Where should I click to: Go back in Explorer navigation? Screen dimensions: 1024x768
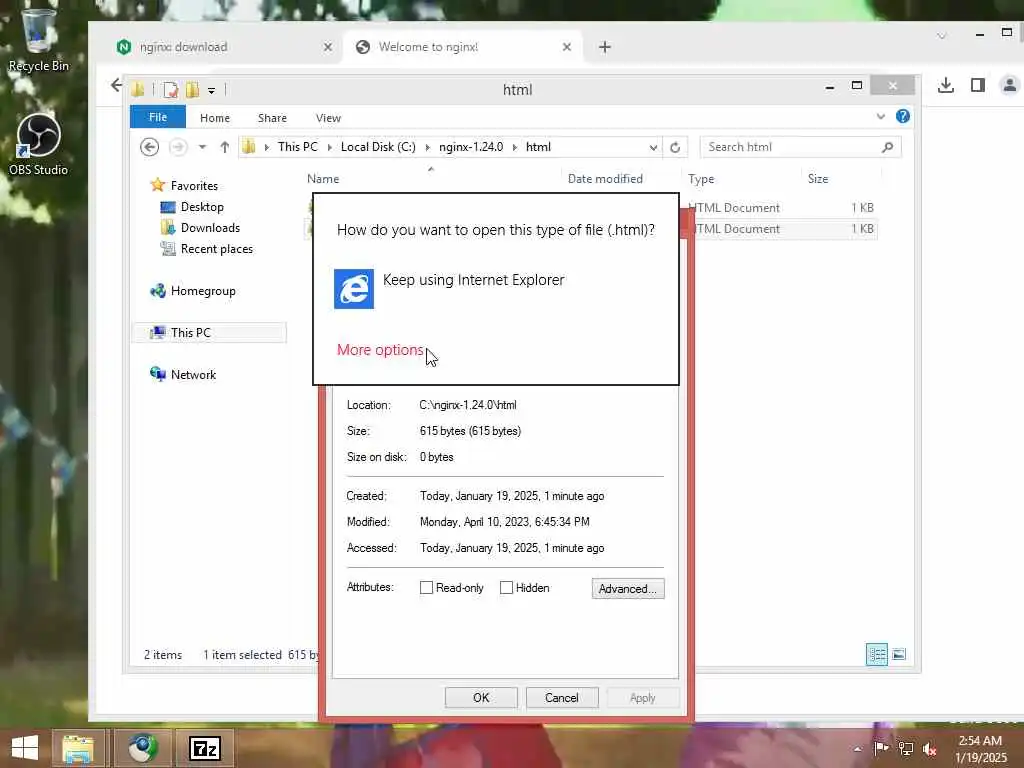pos(150,147)
